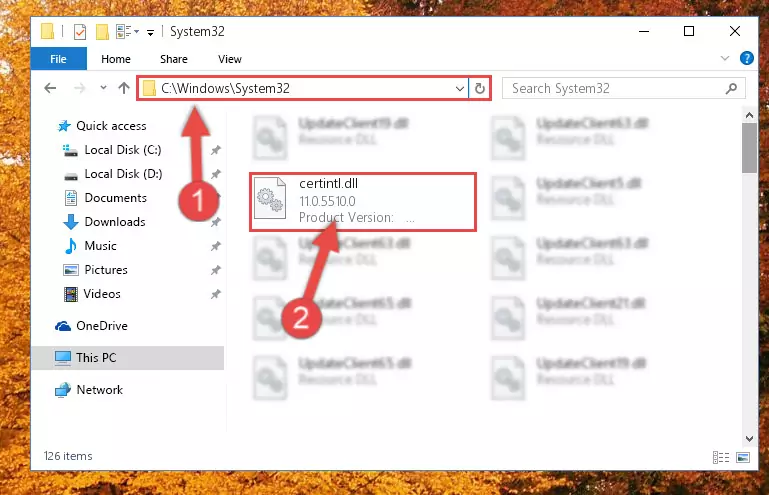Viewport: 769px width, 495px height.
Task: Open Explorer help via question mark icon
Action: click(746, 58)
